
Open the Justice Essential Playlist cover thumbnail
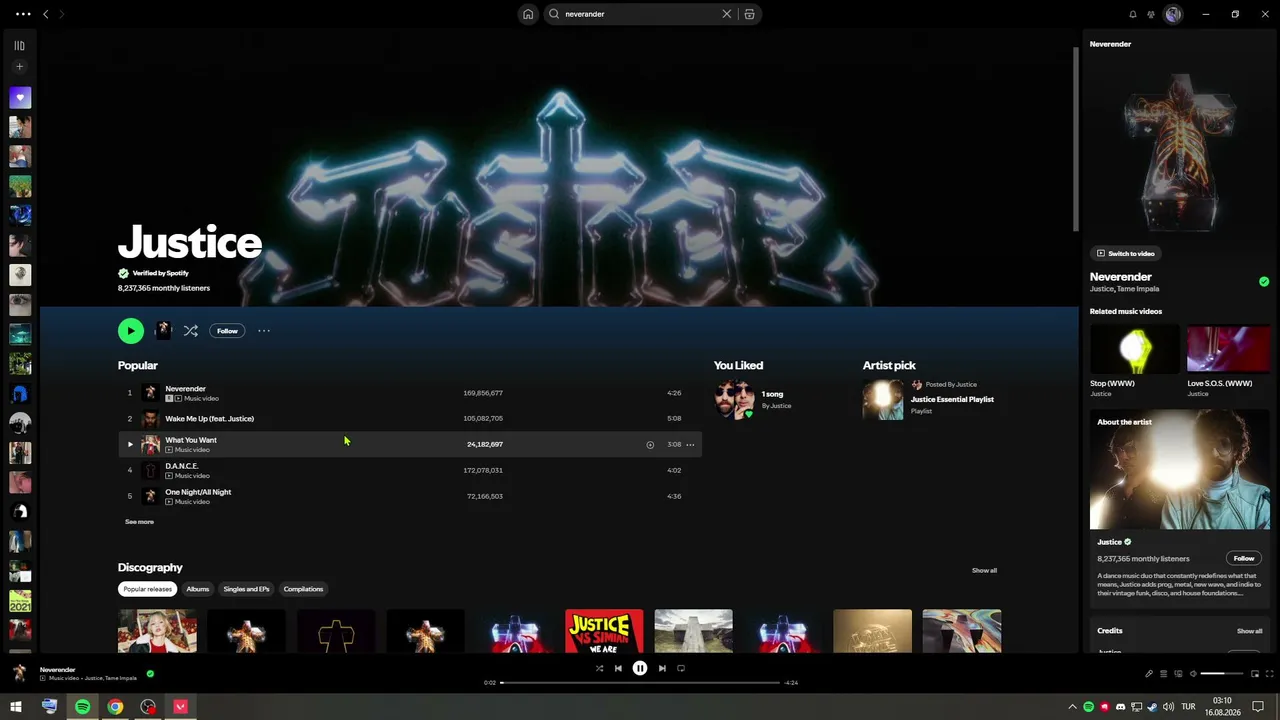pos(883,399)
